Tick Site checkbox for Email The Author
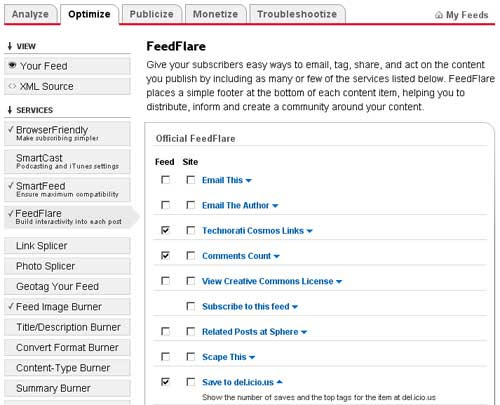This screenshot has height=405, width=500. 191,205
